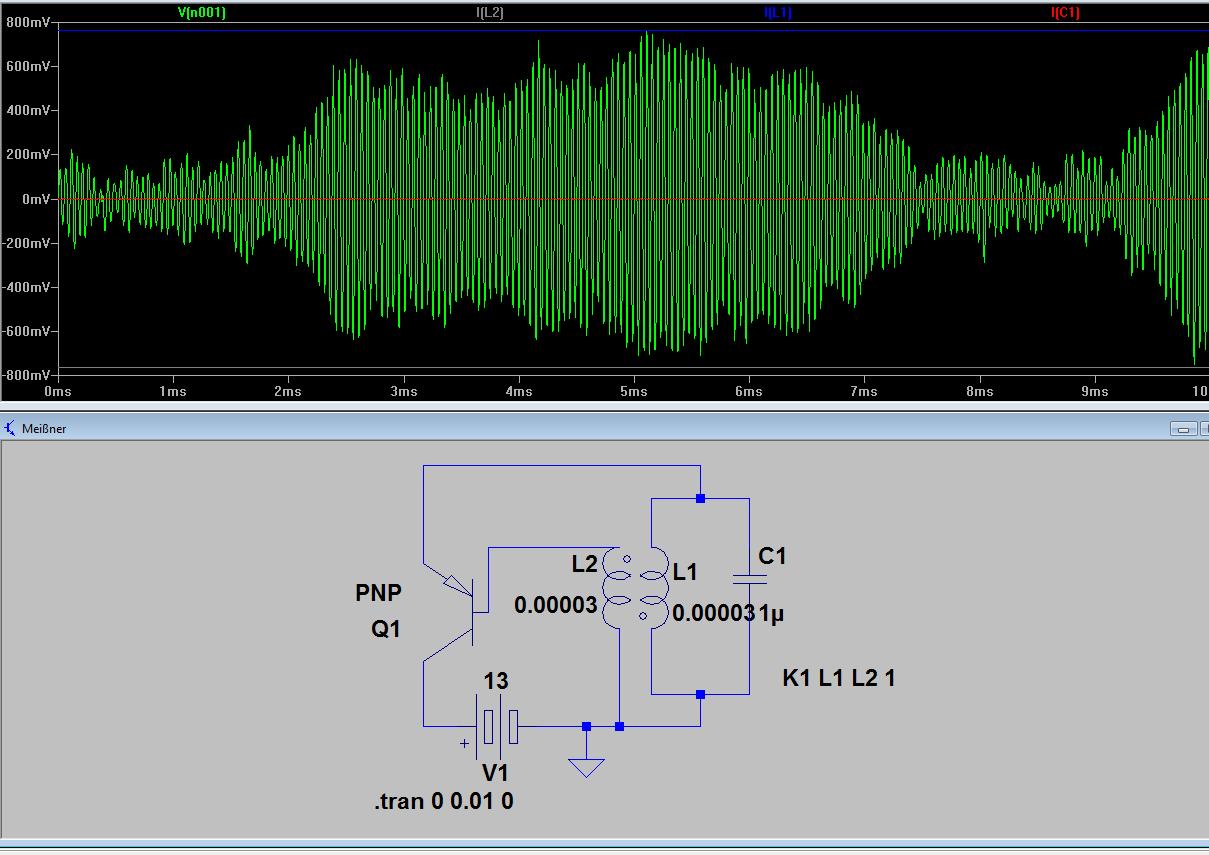Click the capacitor value '1µ'
This screenshot has width=1209, height=855.
pyautogui.click(x=772, y=613)
